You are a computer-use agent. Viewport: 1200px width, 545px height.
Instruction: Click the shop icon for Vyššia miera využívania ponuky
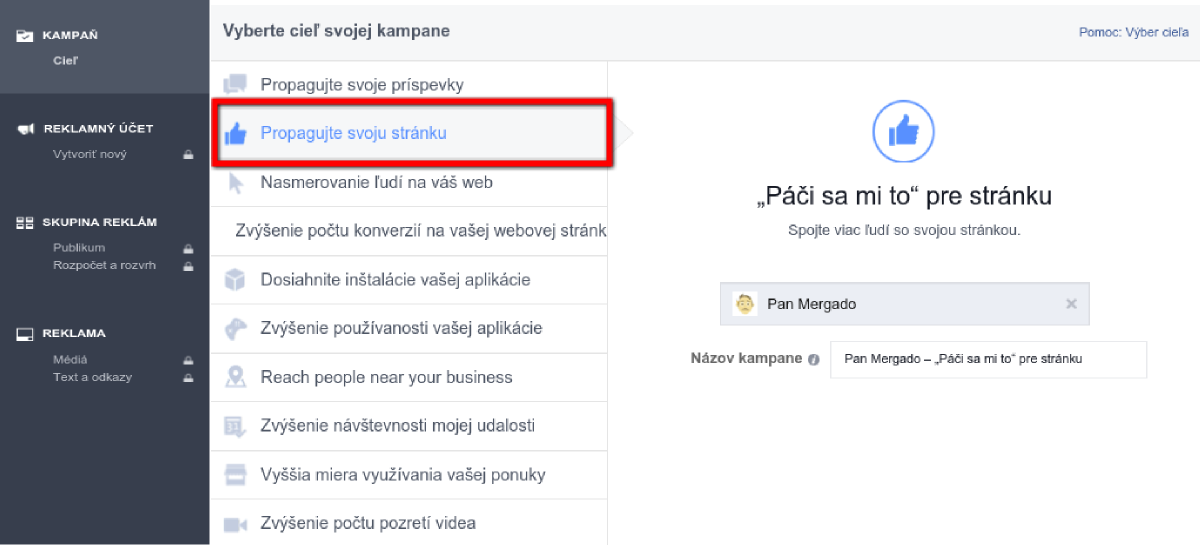click(x=235, y=474)
